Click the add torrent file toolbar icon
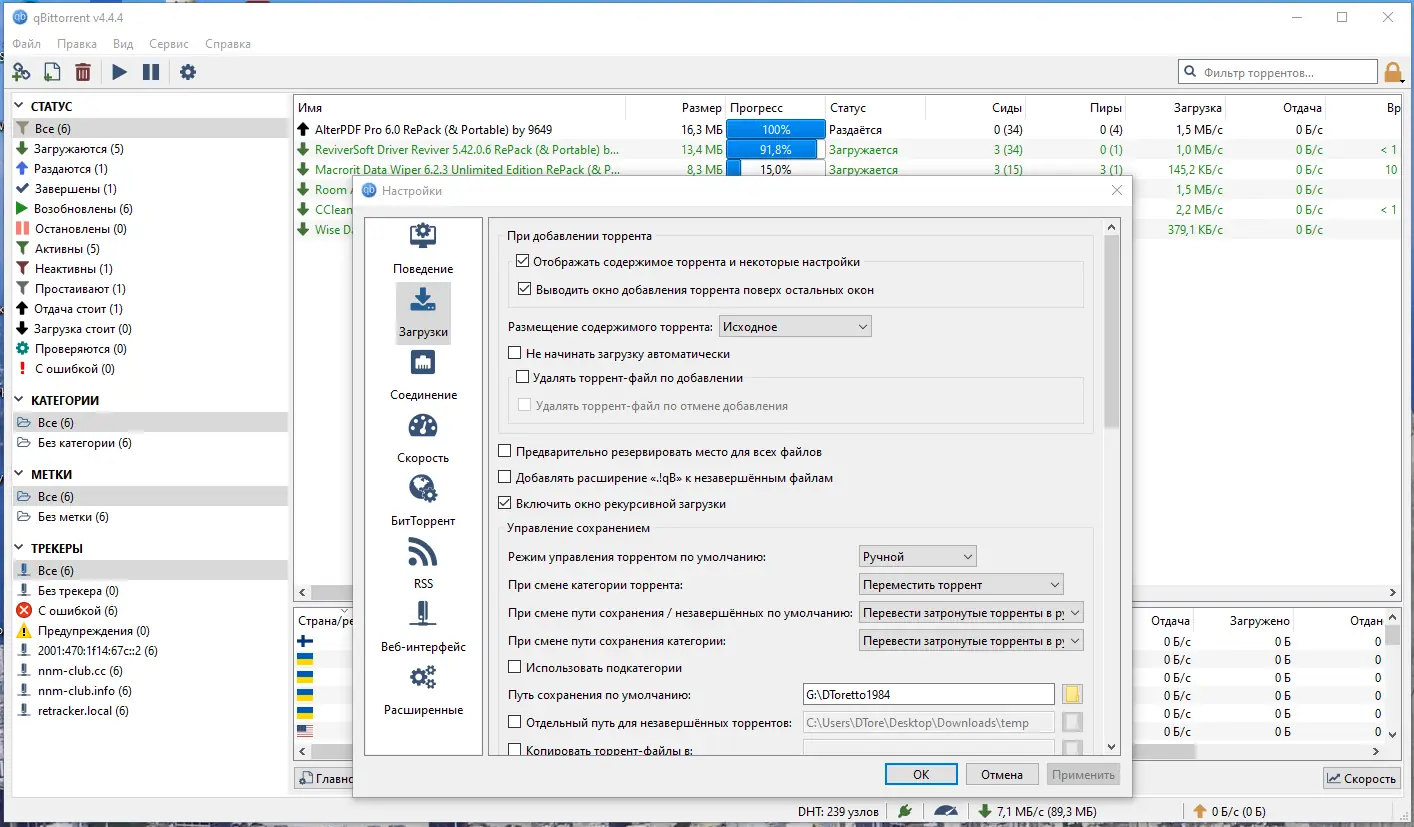1414x827 pixels. click(52, 72)
